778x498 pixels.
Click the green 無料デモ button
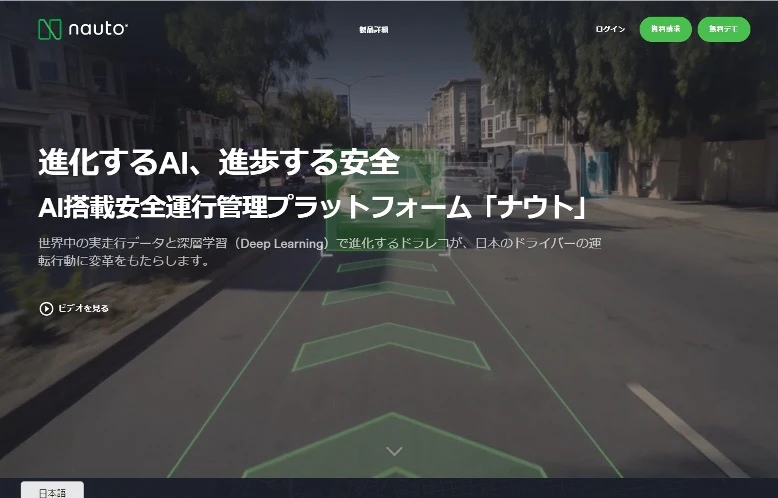(723, 29)
